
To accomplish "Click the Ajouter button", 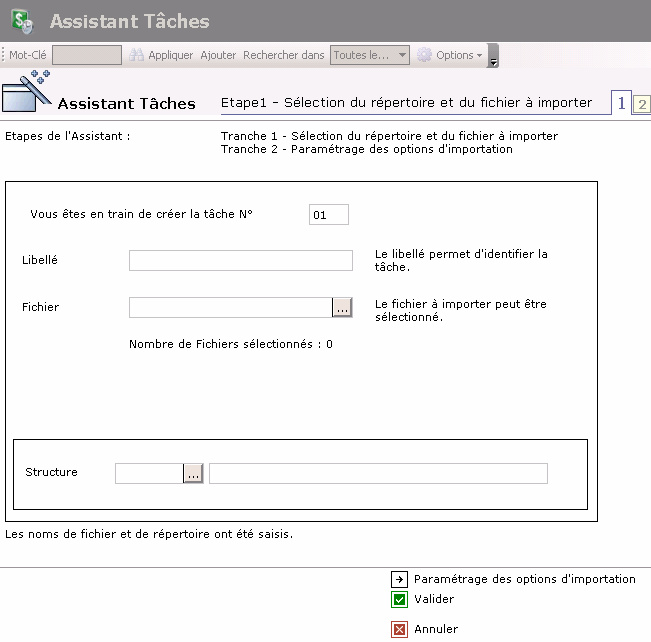I will [218, 55].
